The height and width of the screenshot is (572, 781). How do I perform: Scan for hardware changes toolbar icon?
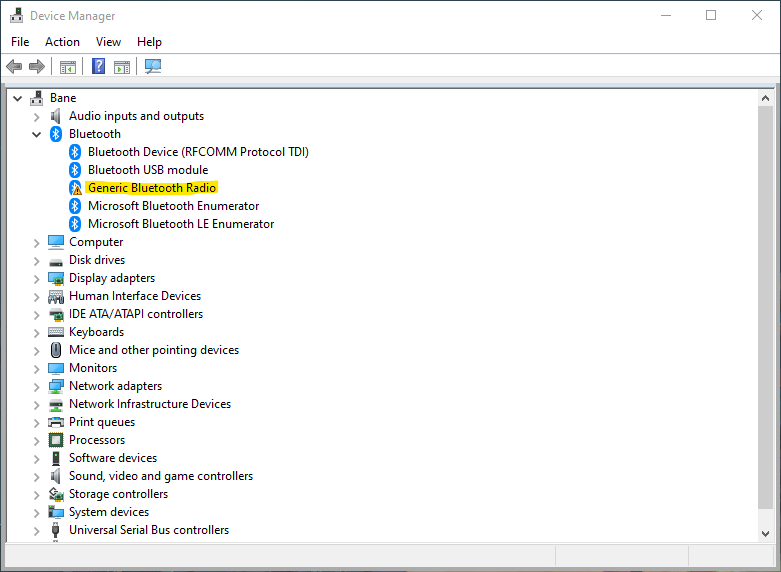(x=153, y=66)
